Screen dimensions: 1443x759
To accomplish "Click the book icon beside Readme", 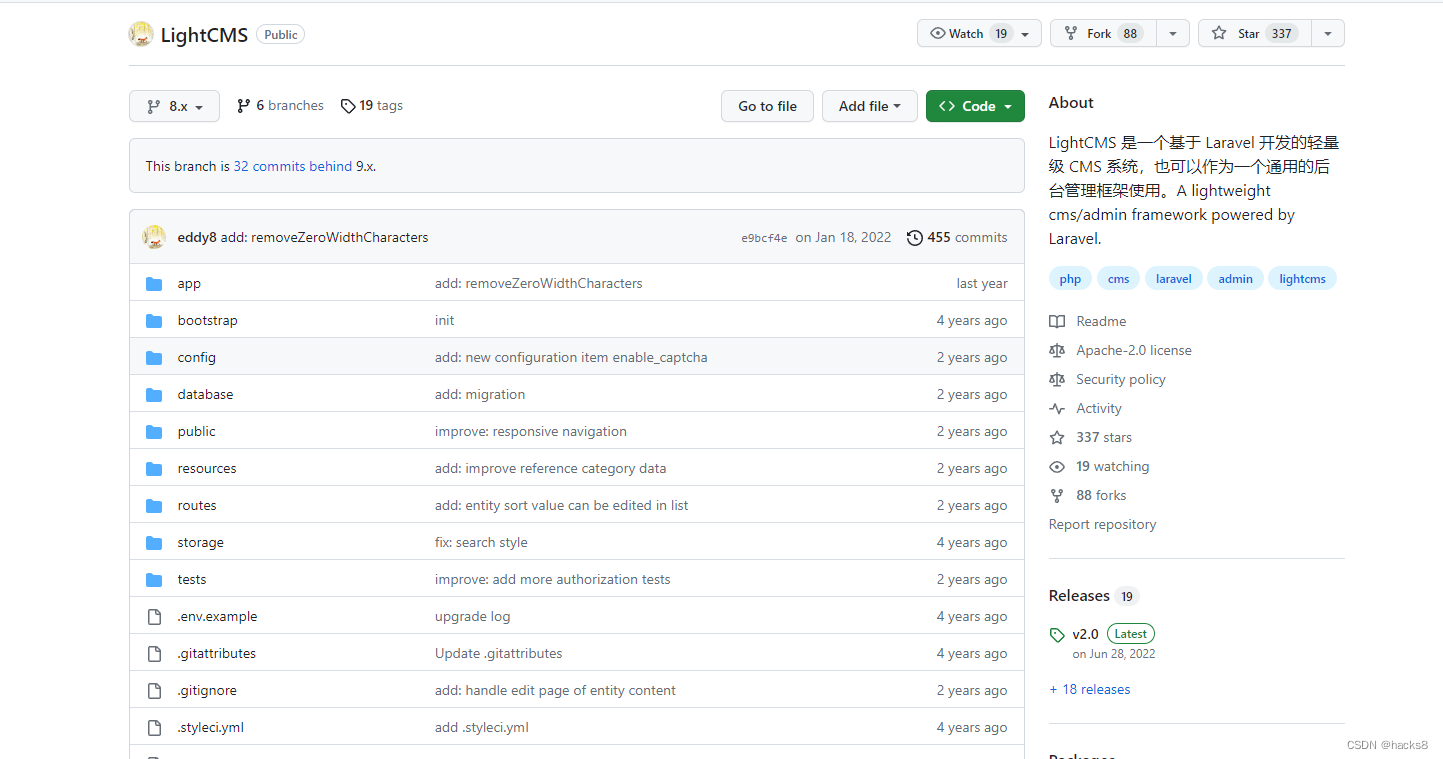I will pyautogui.click(x=1057, y=321).
